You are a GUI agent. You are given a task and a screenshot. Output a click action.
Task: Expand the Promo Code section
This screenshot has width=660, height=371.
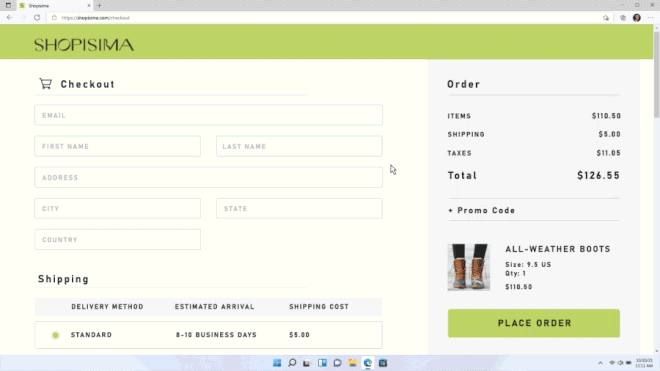click(x=482, y=210)
